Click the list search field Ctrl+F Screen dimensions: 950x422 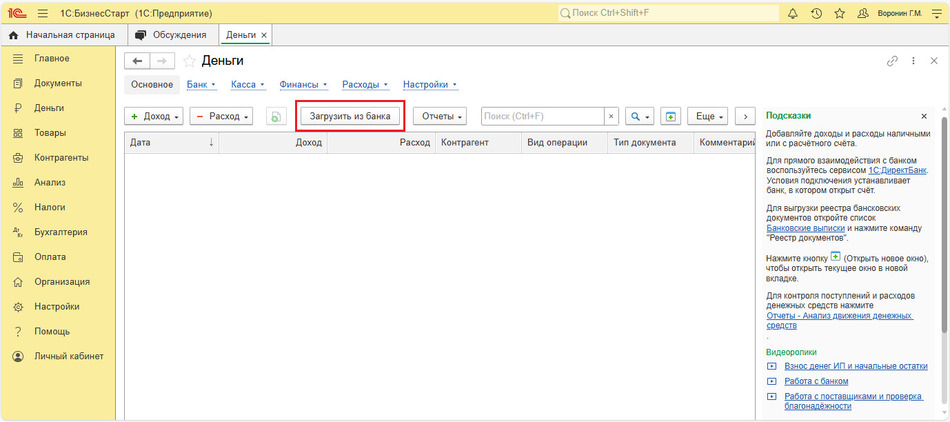(x=543, y=117)
